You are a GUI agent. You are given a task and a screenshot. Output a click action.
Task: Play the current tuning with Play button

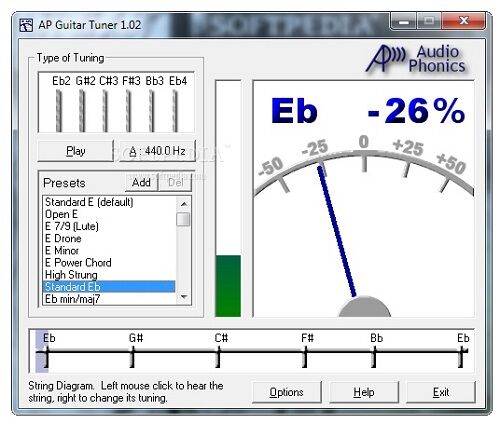(x=76, y=151)
